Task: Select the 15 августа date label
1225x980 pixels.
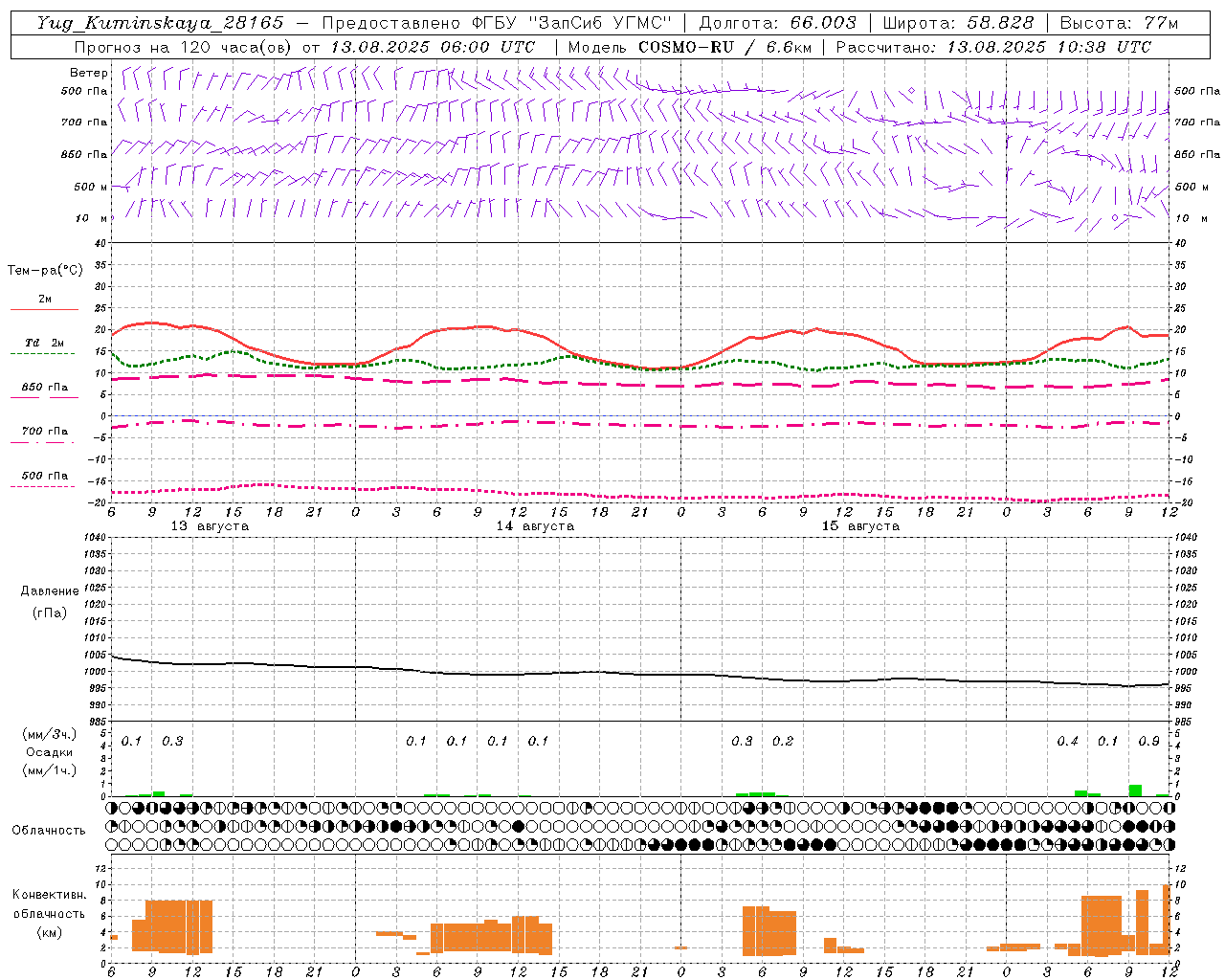Action: pyautogui.click(x=860, y=526)
